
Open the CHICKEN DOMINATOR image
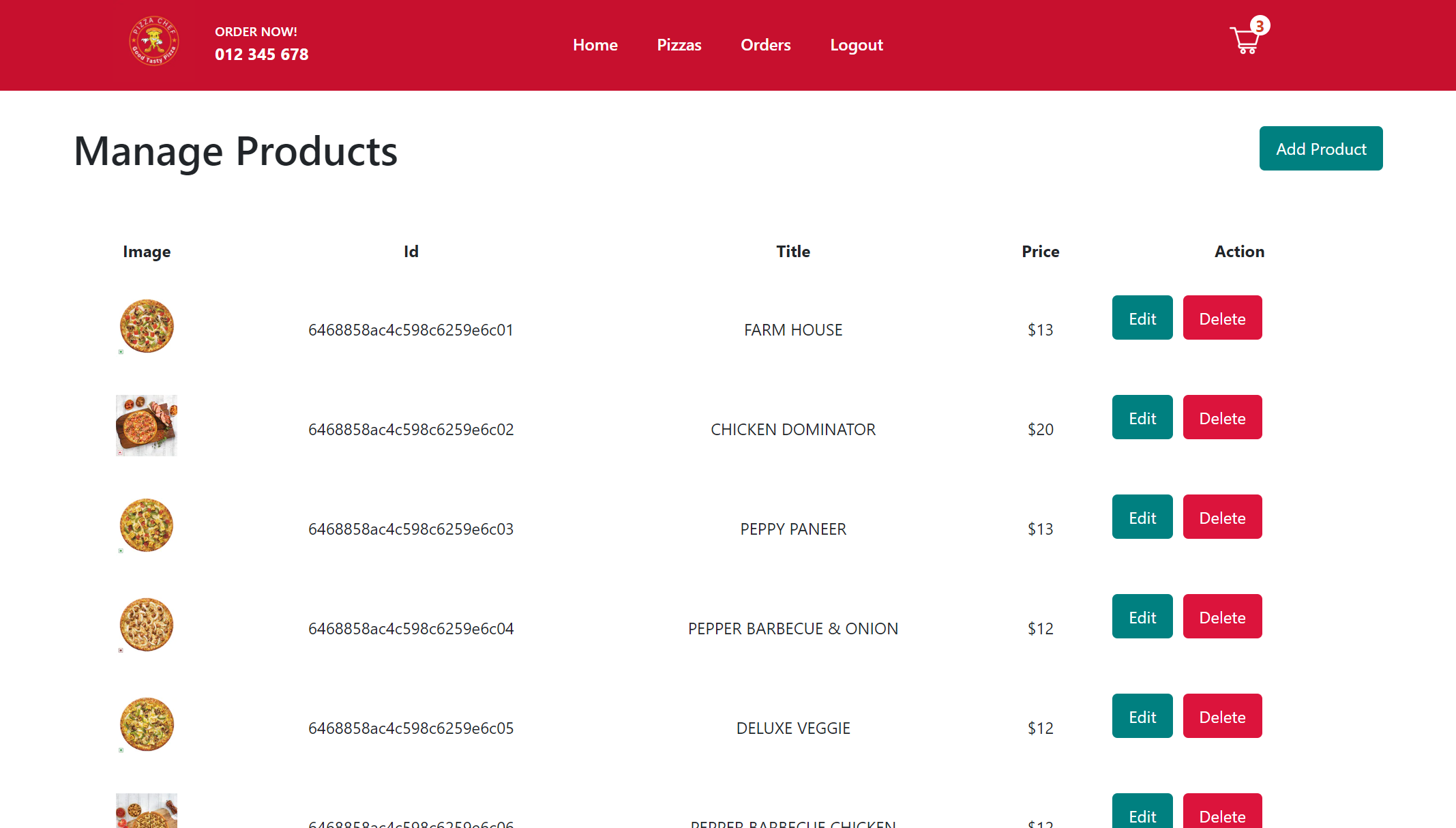click(x=146, y=425)
